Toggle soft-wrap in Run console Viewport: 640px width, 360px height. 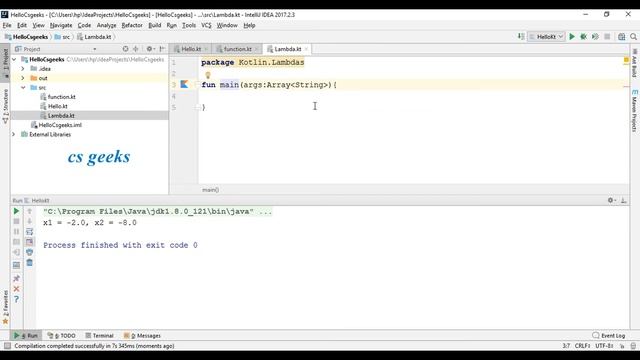(x=29, y=231)
